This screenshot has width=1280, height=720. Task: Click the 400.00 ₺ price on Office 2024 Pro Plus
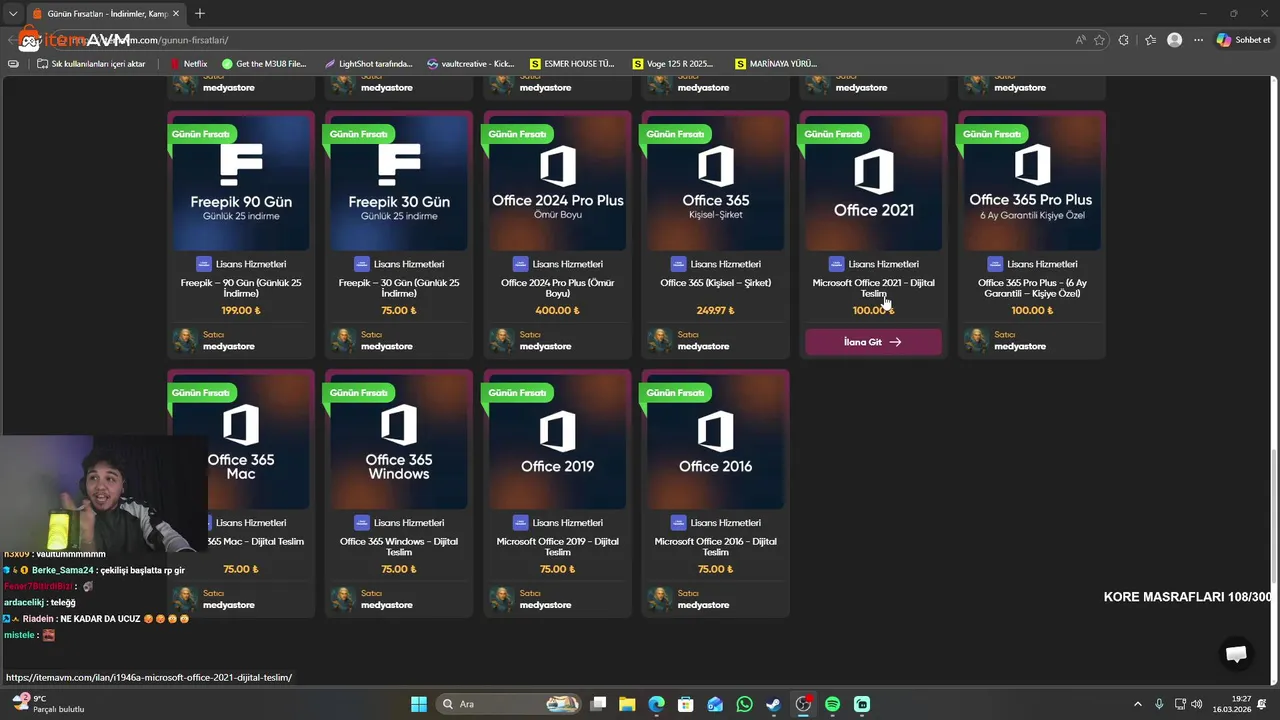tap(557, 310)
